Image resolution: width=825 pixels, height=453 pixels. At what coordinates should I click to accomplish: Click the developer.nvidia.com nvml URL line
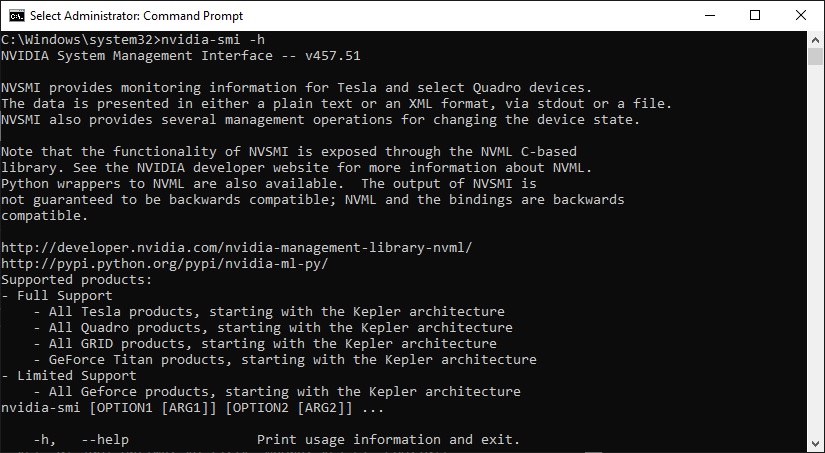236,248
